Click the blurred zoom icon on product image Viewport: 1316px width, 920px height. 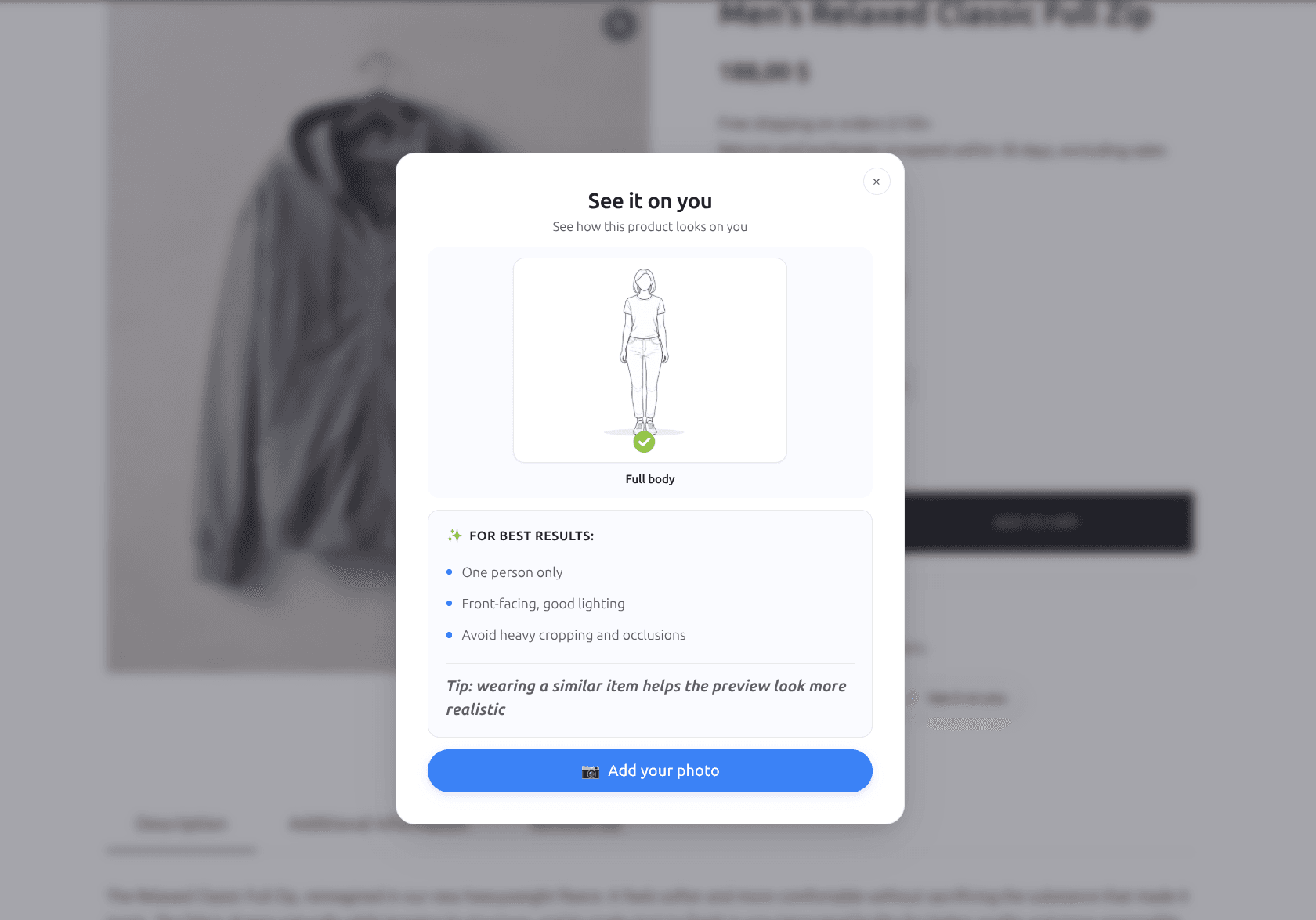620,25
